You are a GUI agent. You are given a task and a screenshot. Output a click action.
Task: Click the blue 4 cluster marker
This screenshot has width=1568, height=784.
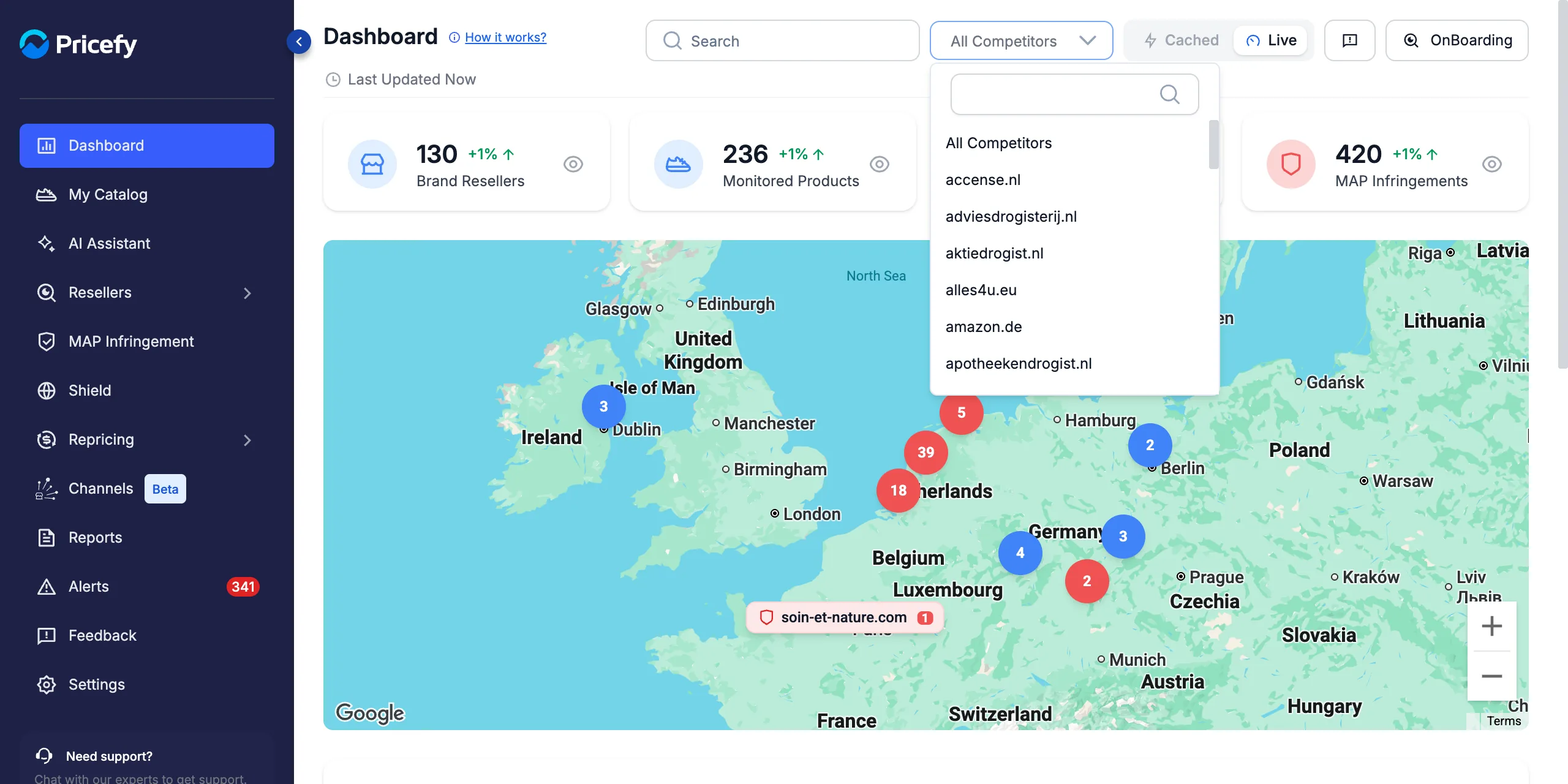[1020, 552]
